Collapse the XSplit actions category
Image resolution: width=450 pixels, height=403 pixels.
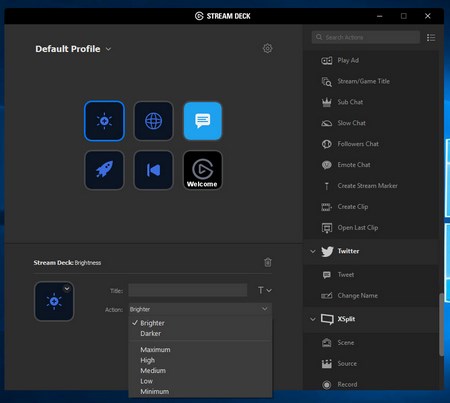(313, 319)
